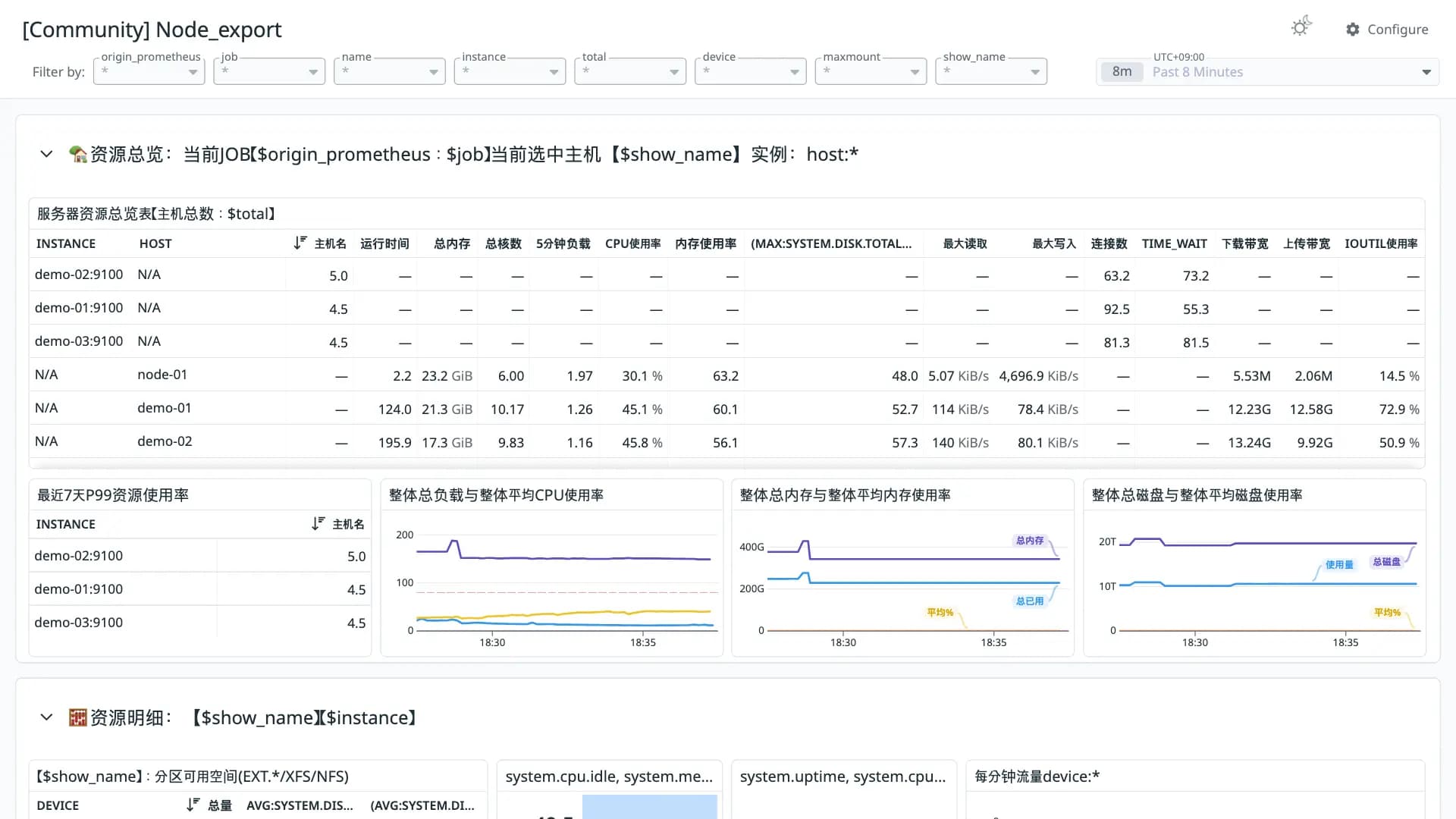Viewport: 1456px width, 819px height.
Task: Open the show_name filter dropdown
Action: [991, 71]
